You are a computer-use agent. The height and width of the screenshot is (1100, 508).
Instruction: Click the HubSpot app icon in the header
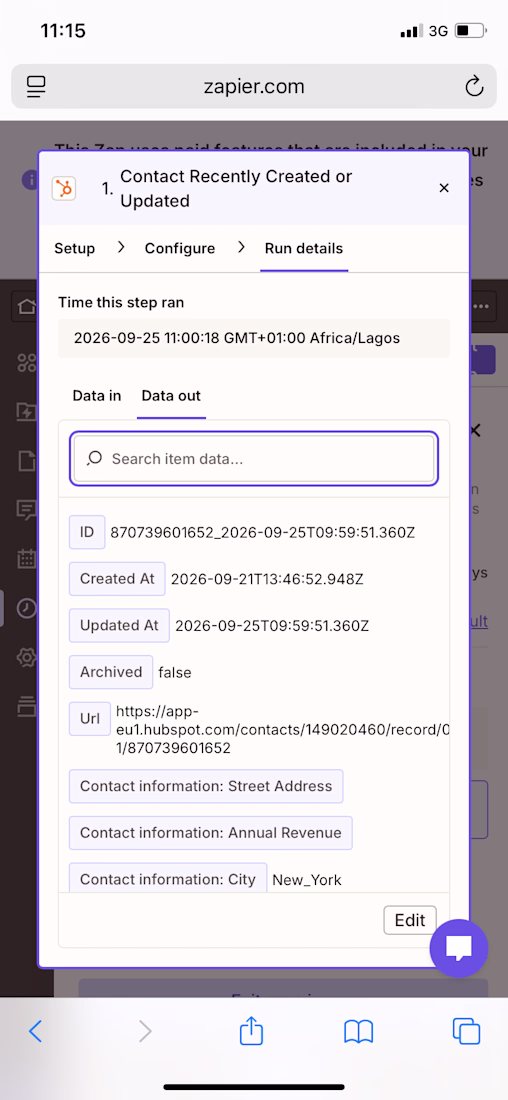[64, 189]
